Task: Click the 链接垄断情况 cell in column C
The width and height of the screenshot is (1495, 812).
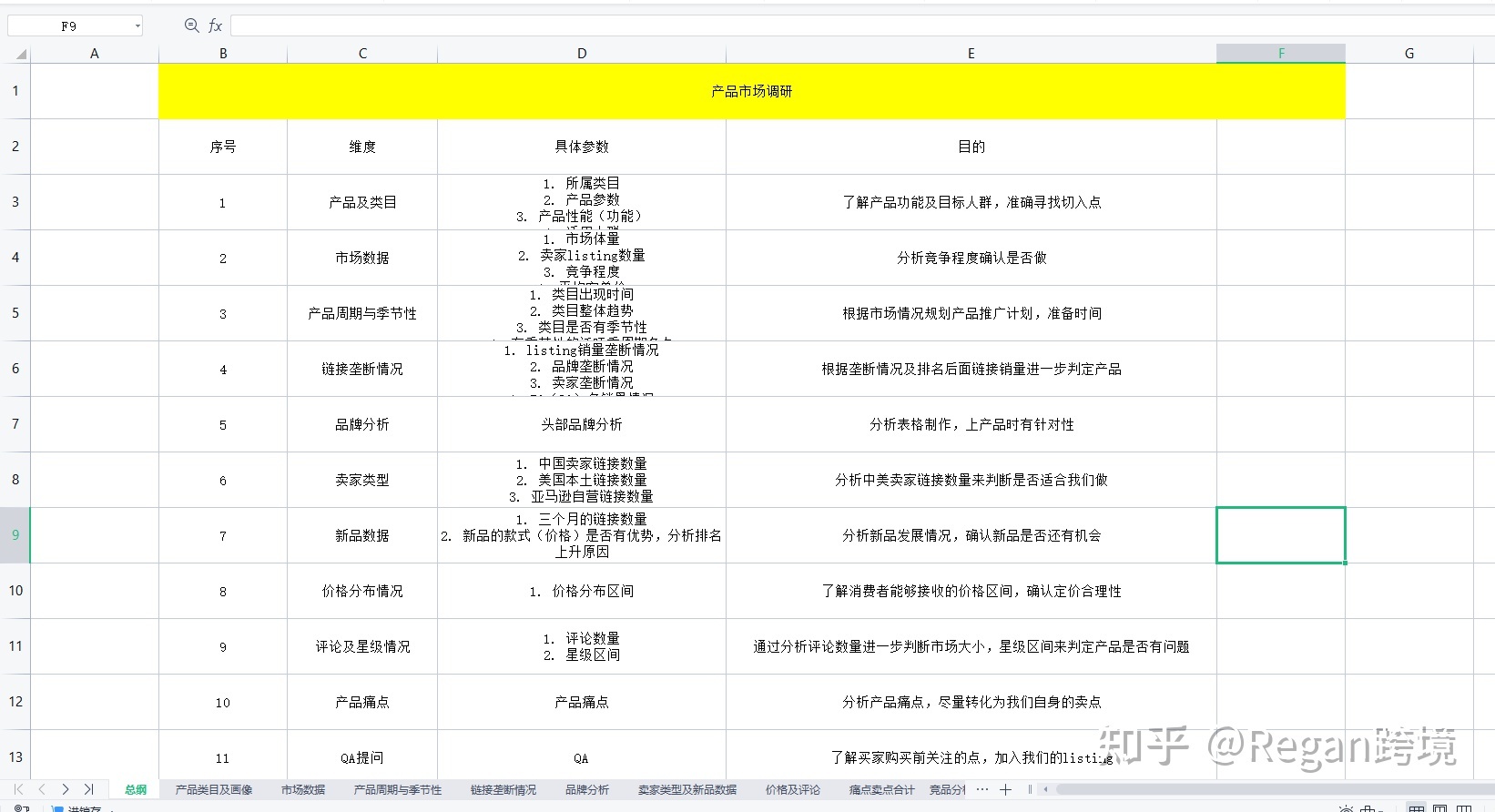Action: click(362, 369)
